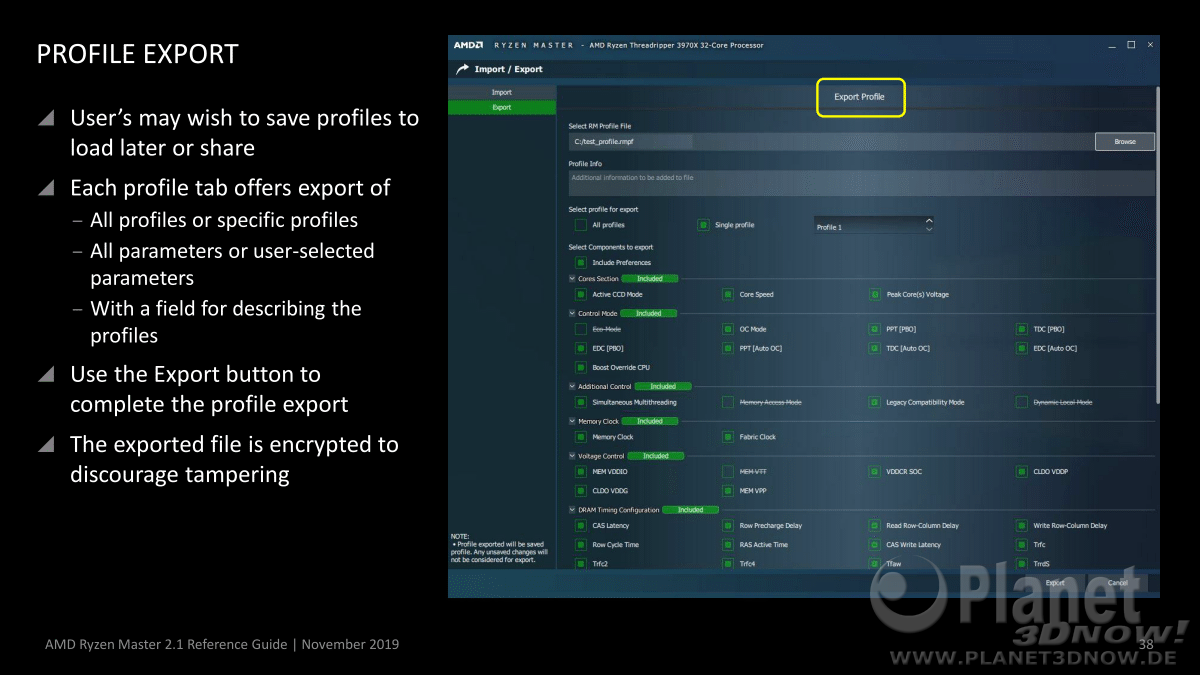
Task: Toggle EDC [PBO] checkbox
Action: pos(581,349)
